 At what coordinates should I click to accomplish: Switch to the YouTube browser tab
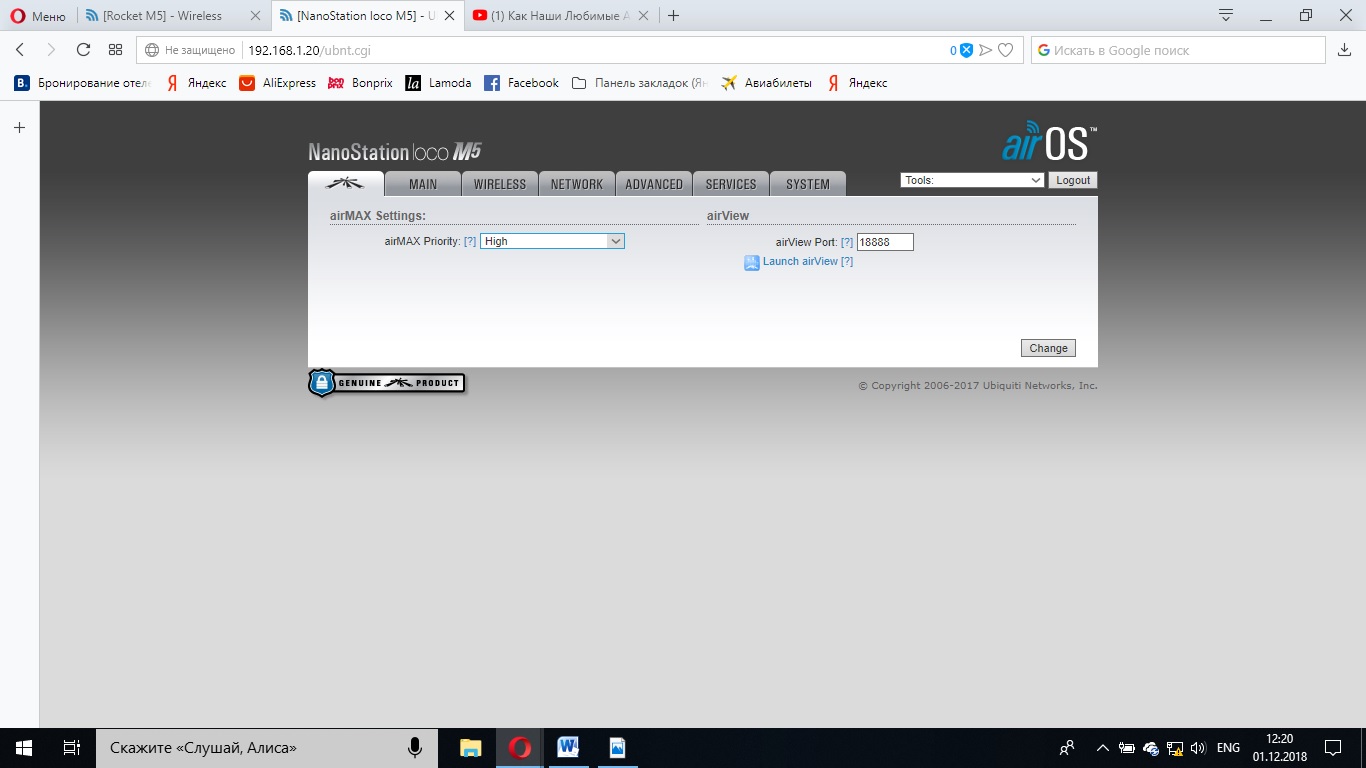[x=562, y=16]
